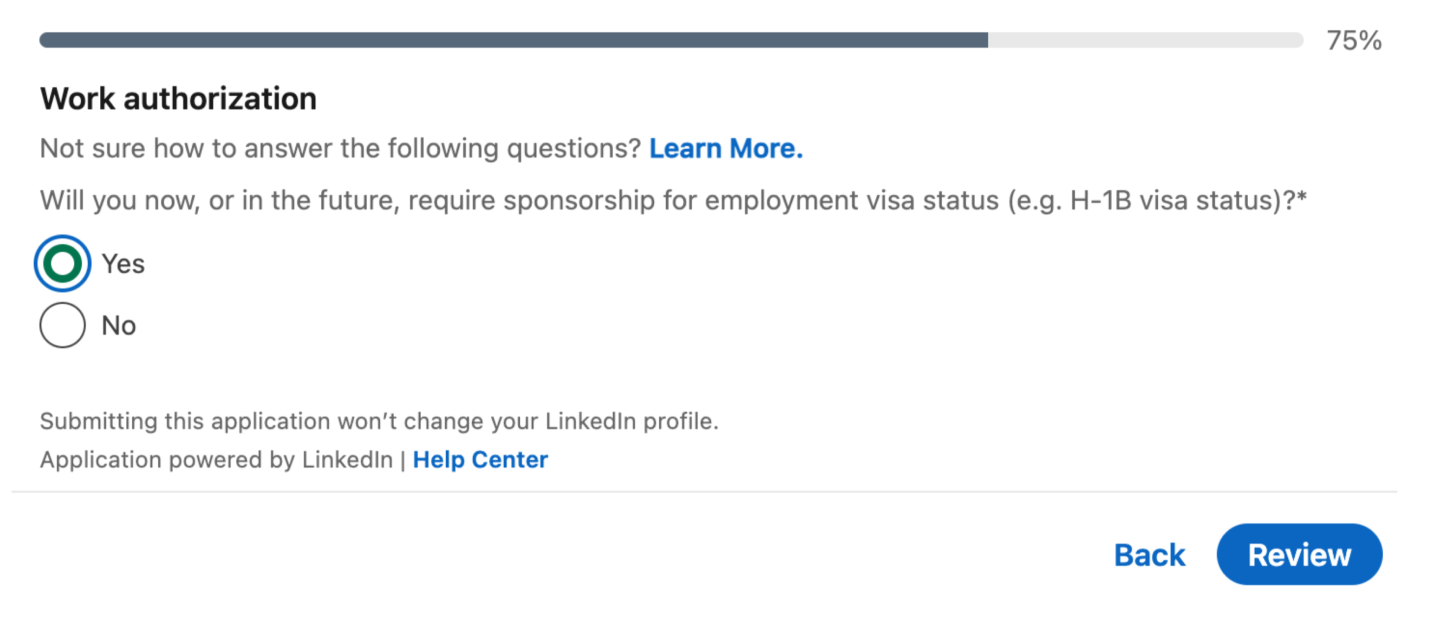This screenshot has width=1438, height=618.
Task: Click the "Not sure how to answer" text
Action: click(340, 149)
